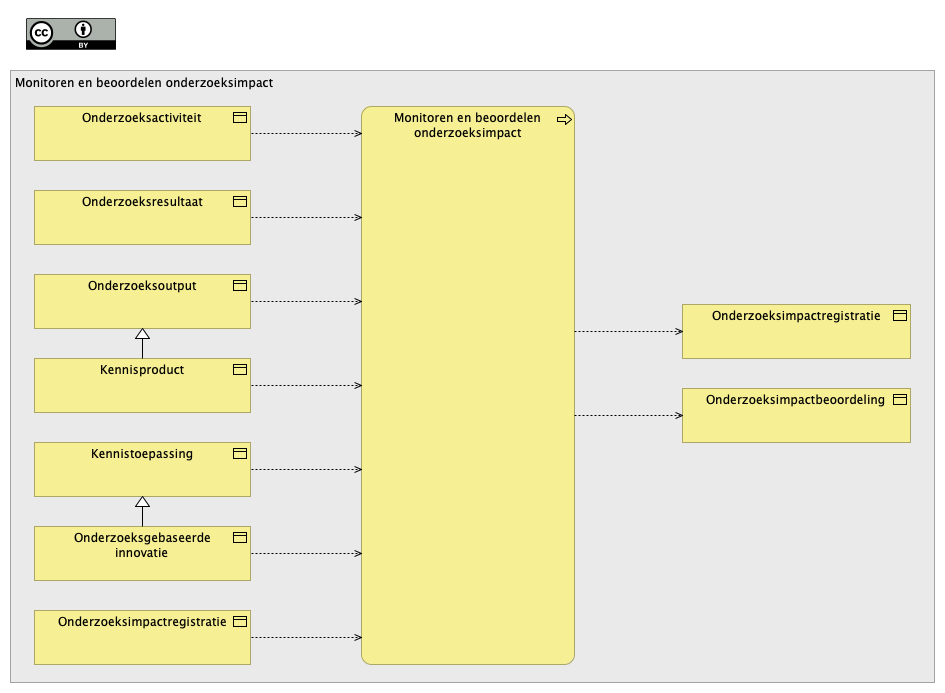Click the Onderzoeksimpactbeoordeling label
The height and width of the screenshot is (693, 945).
pyautogui.click(x=796, y=400)
